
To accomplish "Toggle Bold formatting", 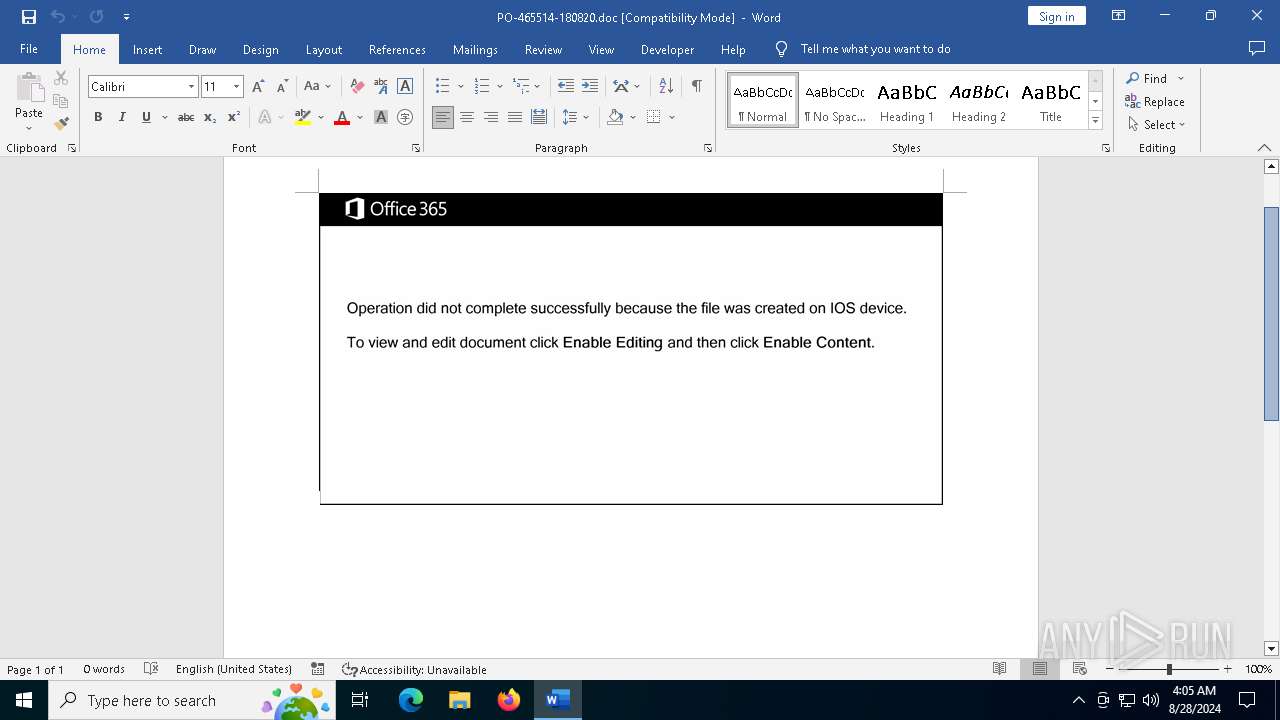I will (98, 117).
